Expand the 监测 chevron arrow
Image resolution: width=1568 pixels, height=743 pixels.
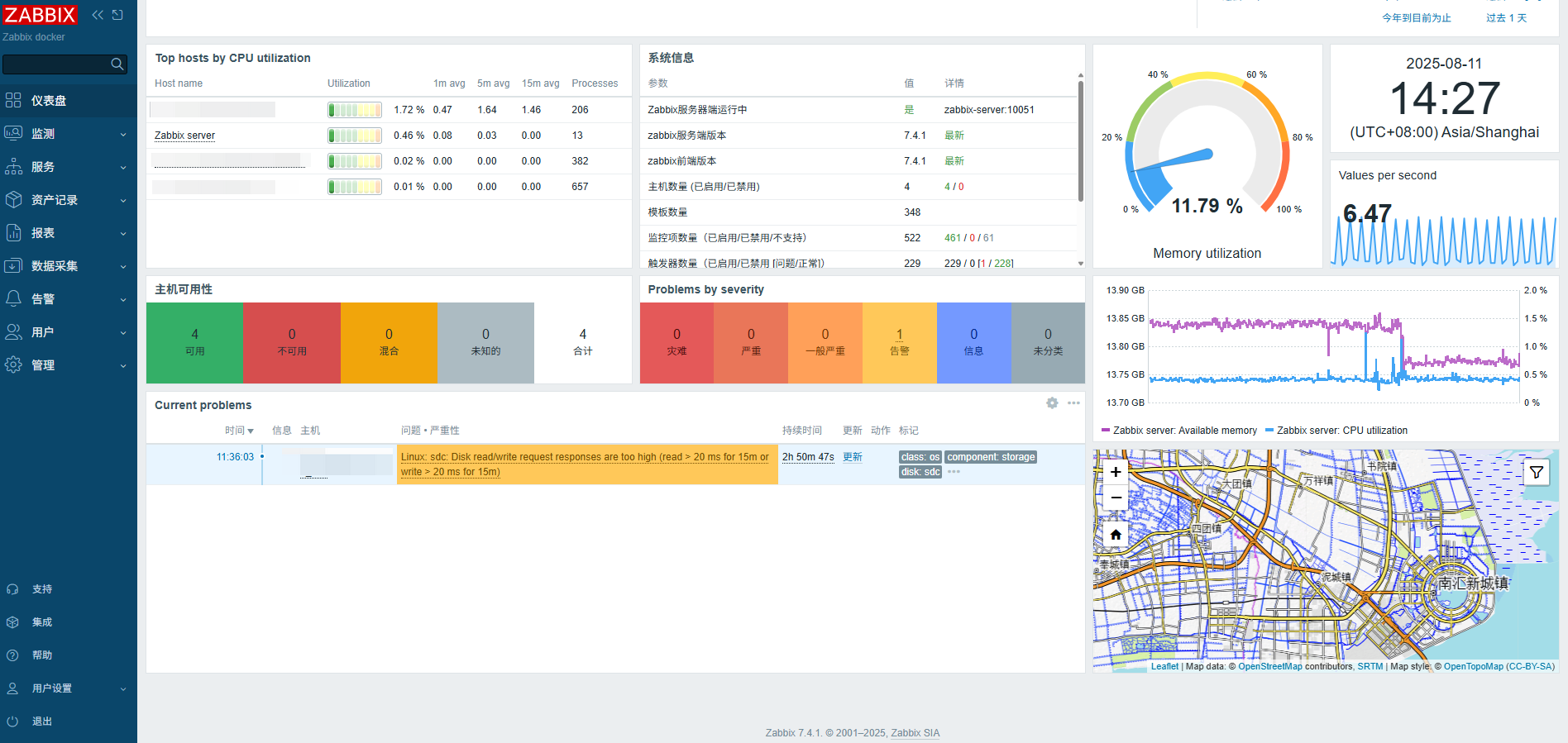[x=123, y=134]
